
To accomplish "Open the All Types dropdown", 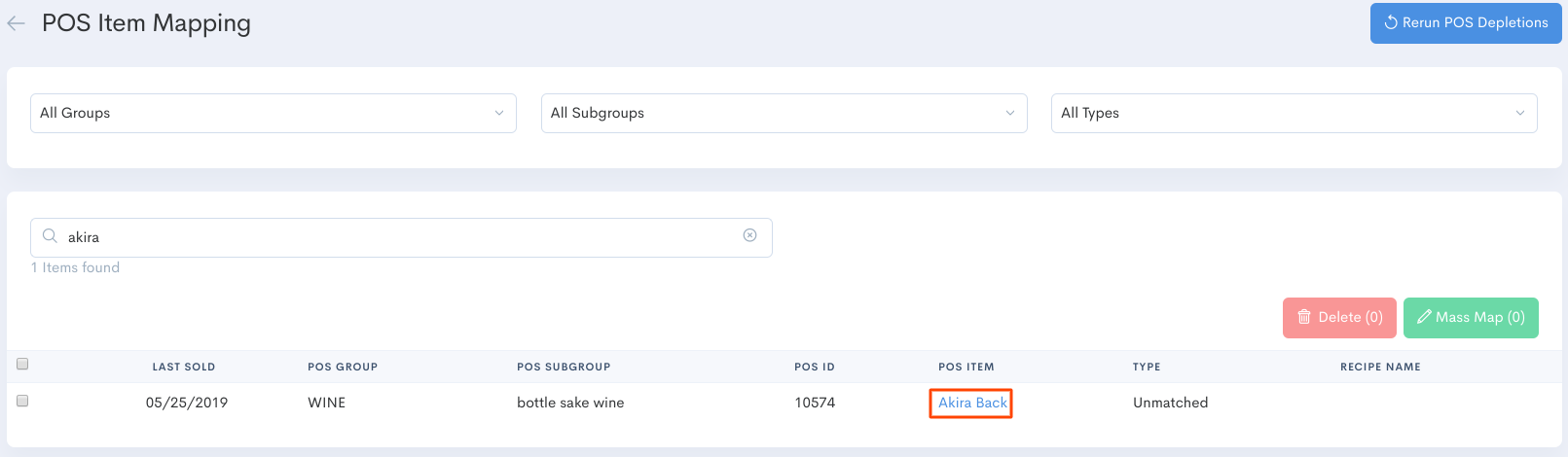I will [x=1294, y=113].
